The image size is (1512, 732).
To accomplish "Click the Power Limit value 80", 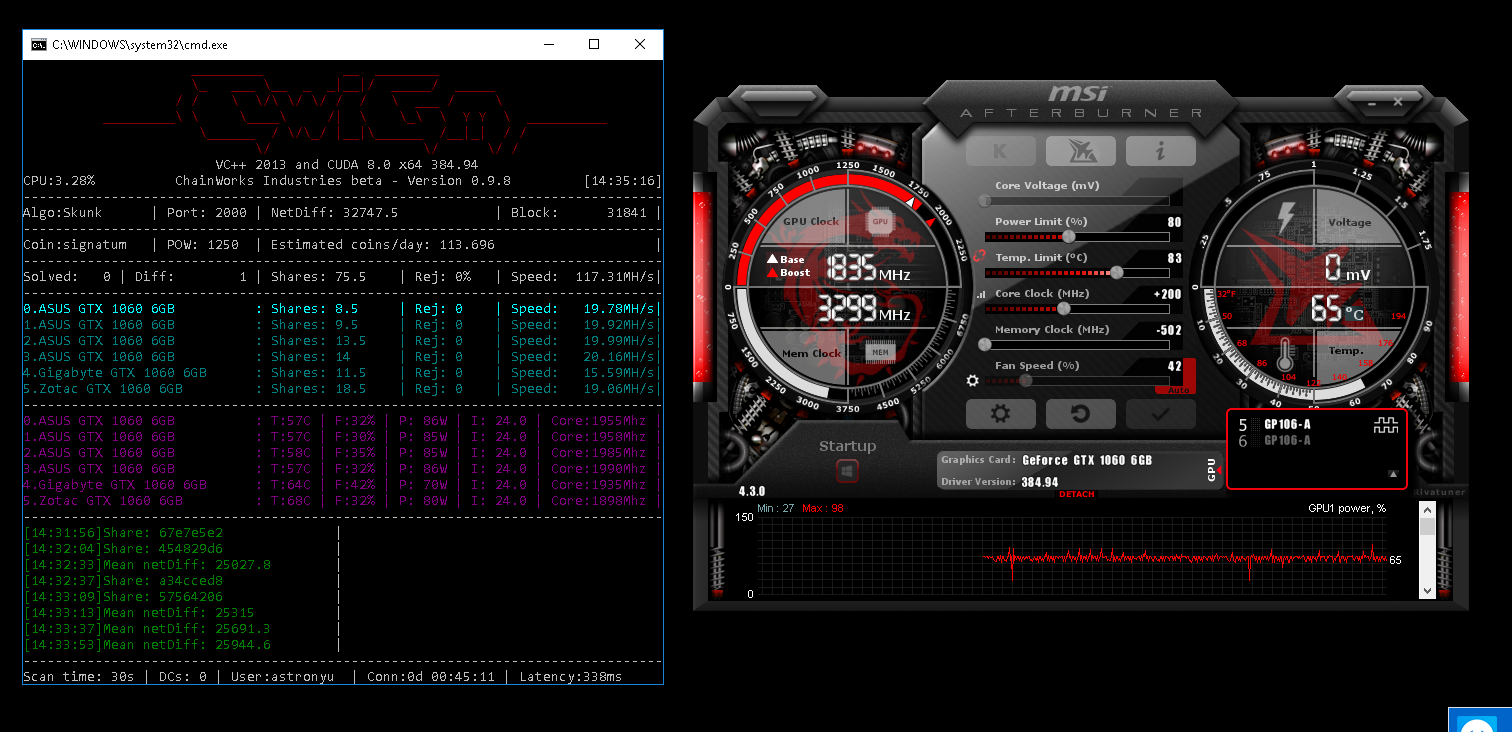I will click(x=1174, y=222).
